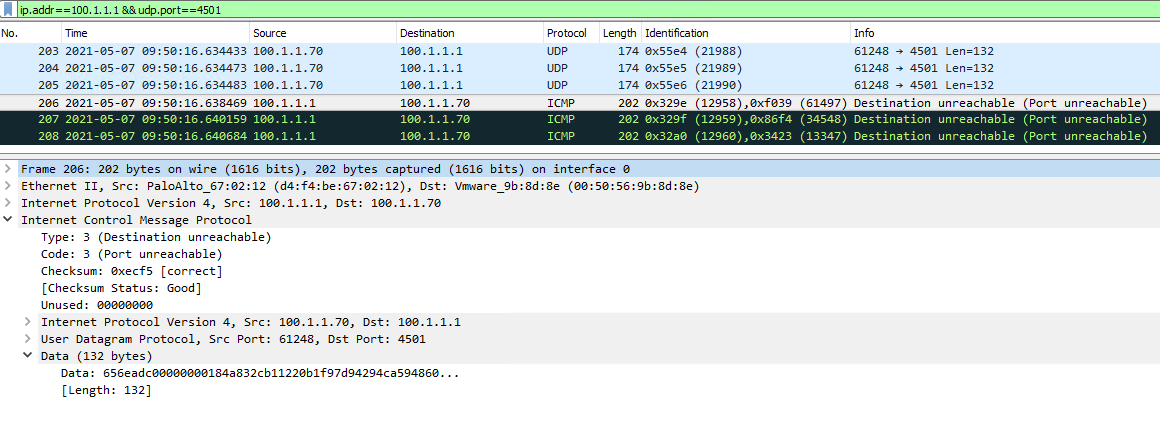This screenshot has width=1160, height=421.
Task: Expand the User Datagram Protocol node
Action: click(x=27, y=339)
